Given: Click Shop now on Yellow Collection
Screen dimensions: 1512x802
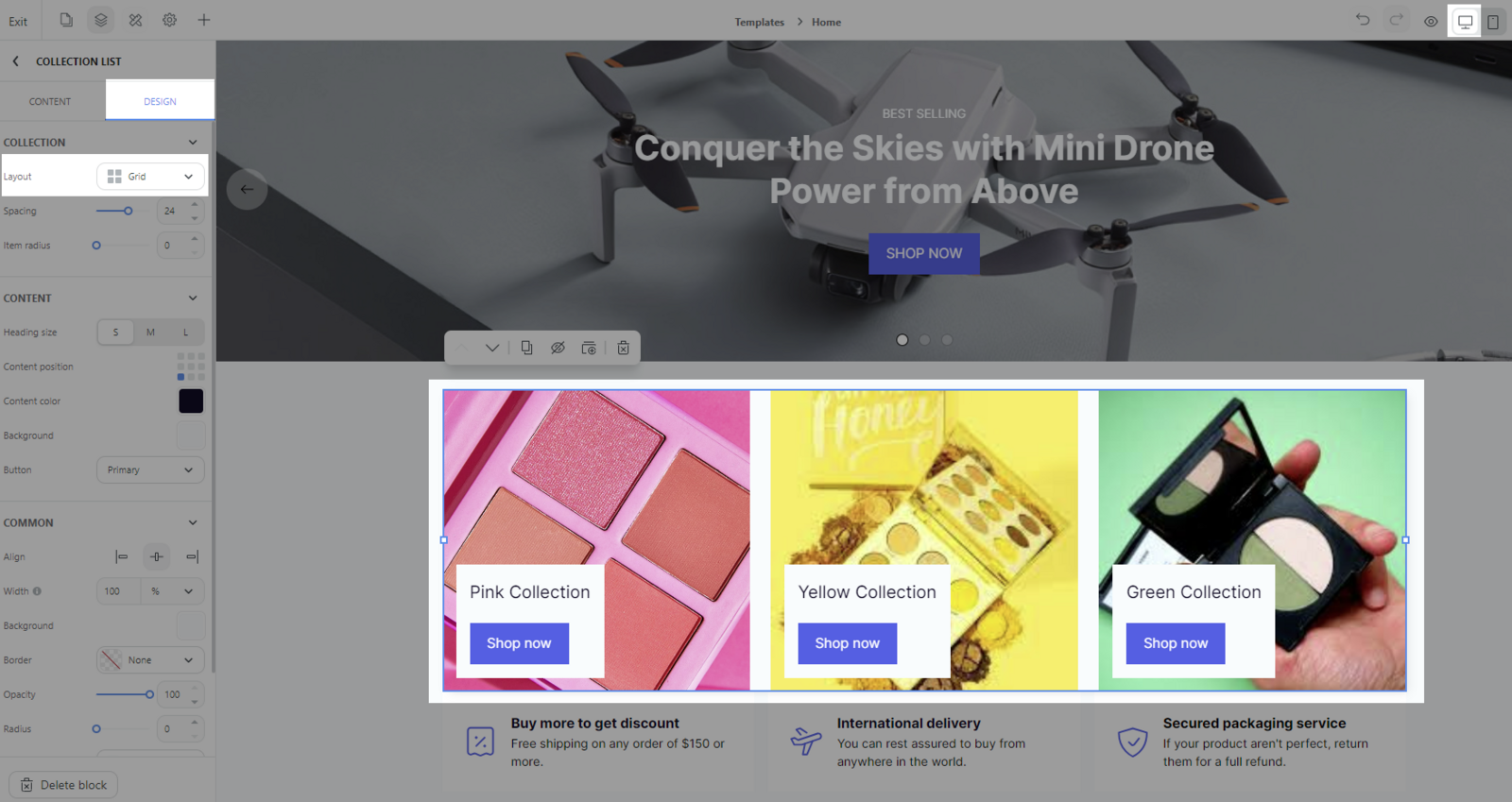Looking at the screenshot, I should (x=848, y=643).
